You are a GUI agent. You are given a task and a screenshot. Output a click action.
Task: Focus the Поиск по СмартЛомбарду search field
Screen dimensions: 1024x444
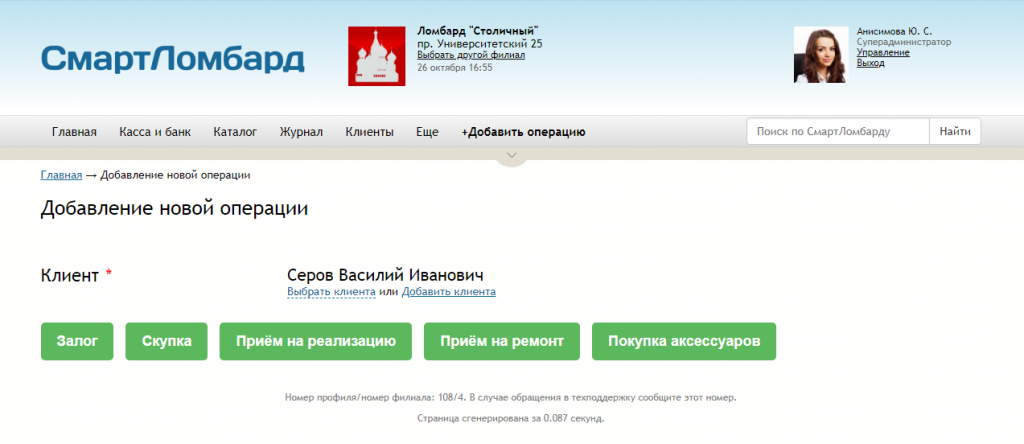(838, 132)
